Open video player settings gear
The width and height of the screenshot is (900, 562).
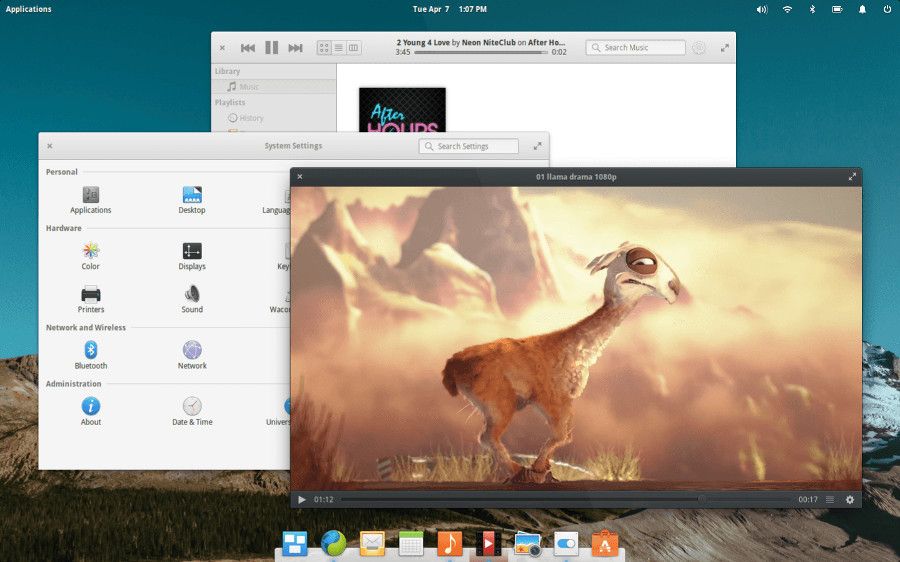[x=850, y=499]
